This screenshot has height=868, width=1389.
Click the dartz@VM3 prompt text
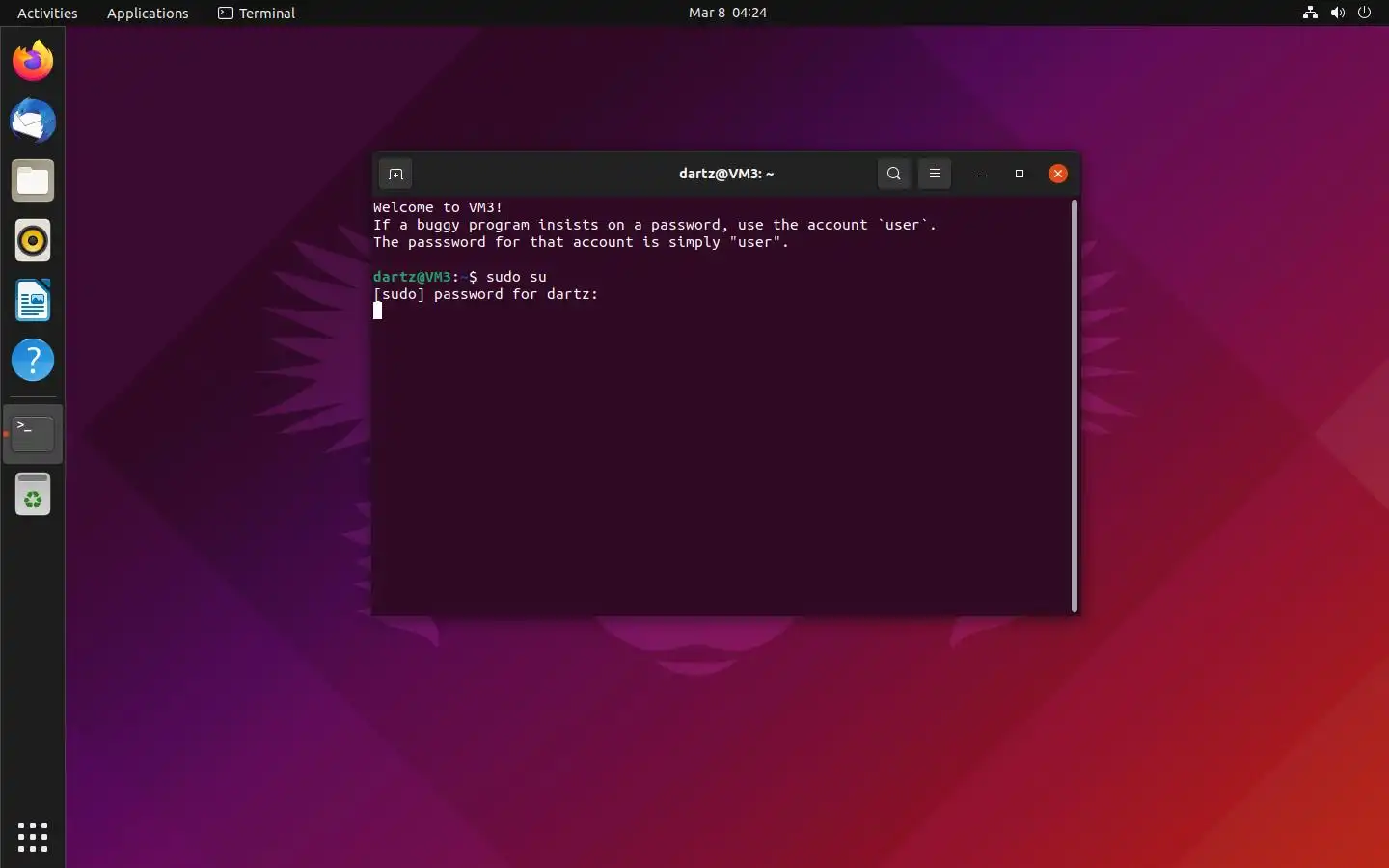(x=412, y=277)
